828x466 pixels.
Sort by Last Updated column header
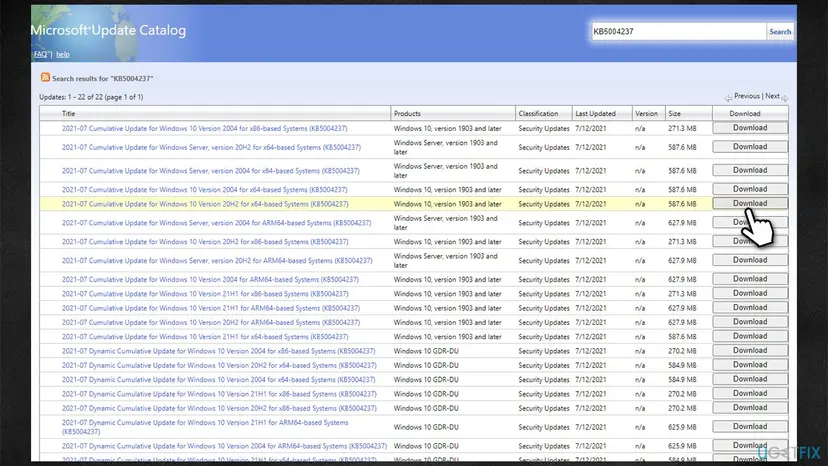595,114
